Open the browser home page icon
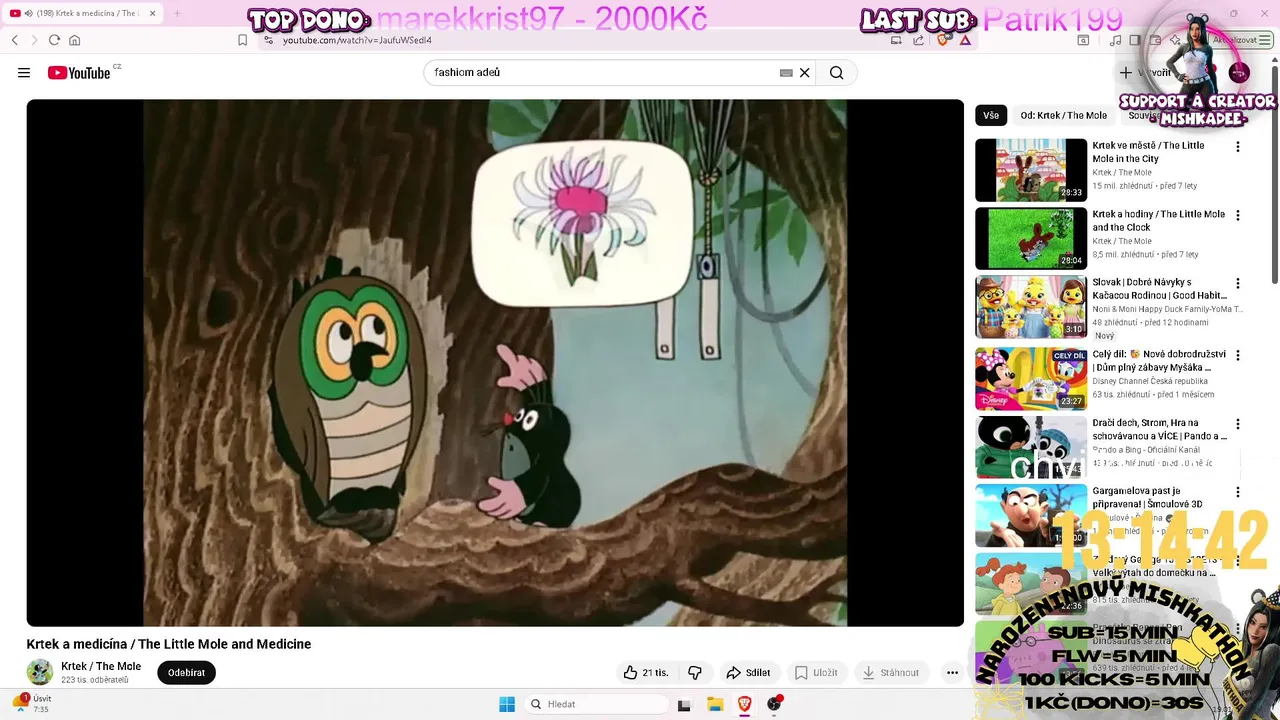This screenshot has height=720, width=1280. coord(74,40)
